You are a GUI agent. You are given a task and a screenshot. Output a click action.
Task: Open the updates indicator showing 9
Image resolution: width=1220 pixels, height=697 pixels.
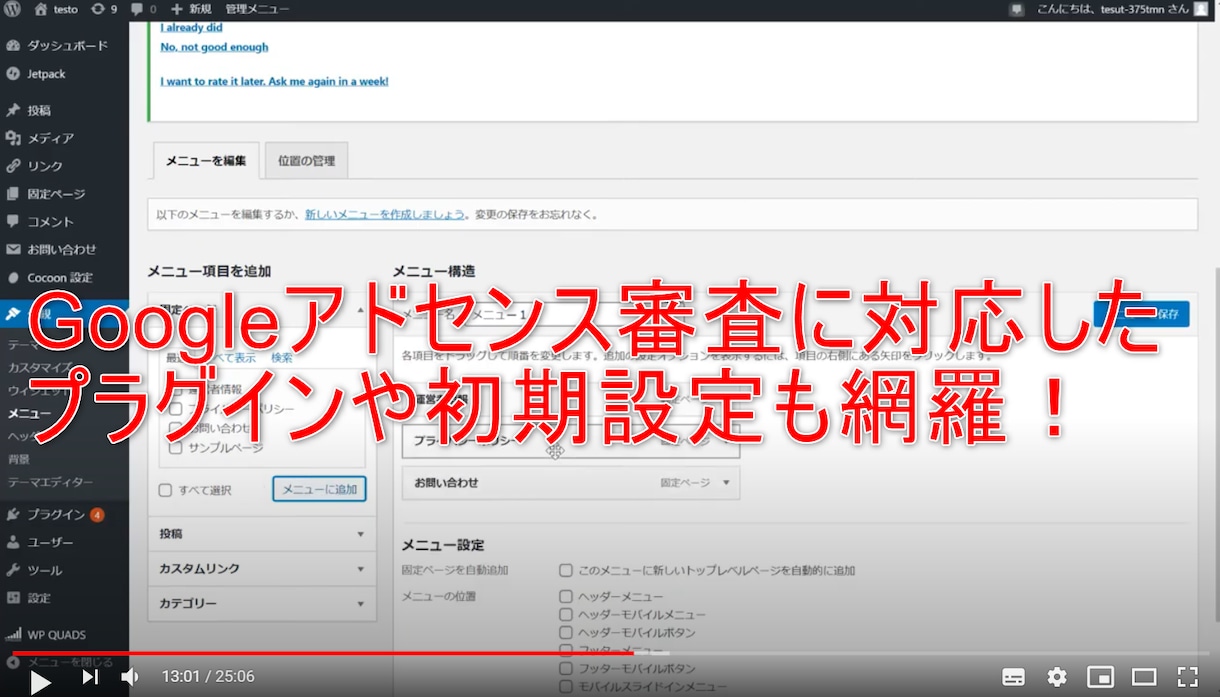(103, 9)
